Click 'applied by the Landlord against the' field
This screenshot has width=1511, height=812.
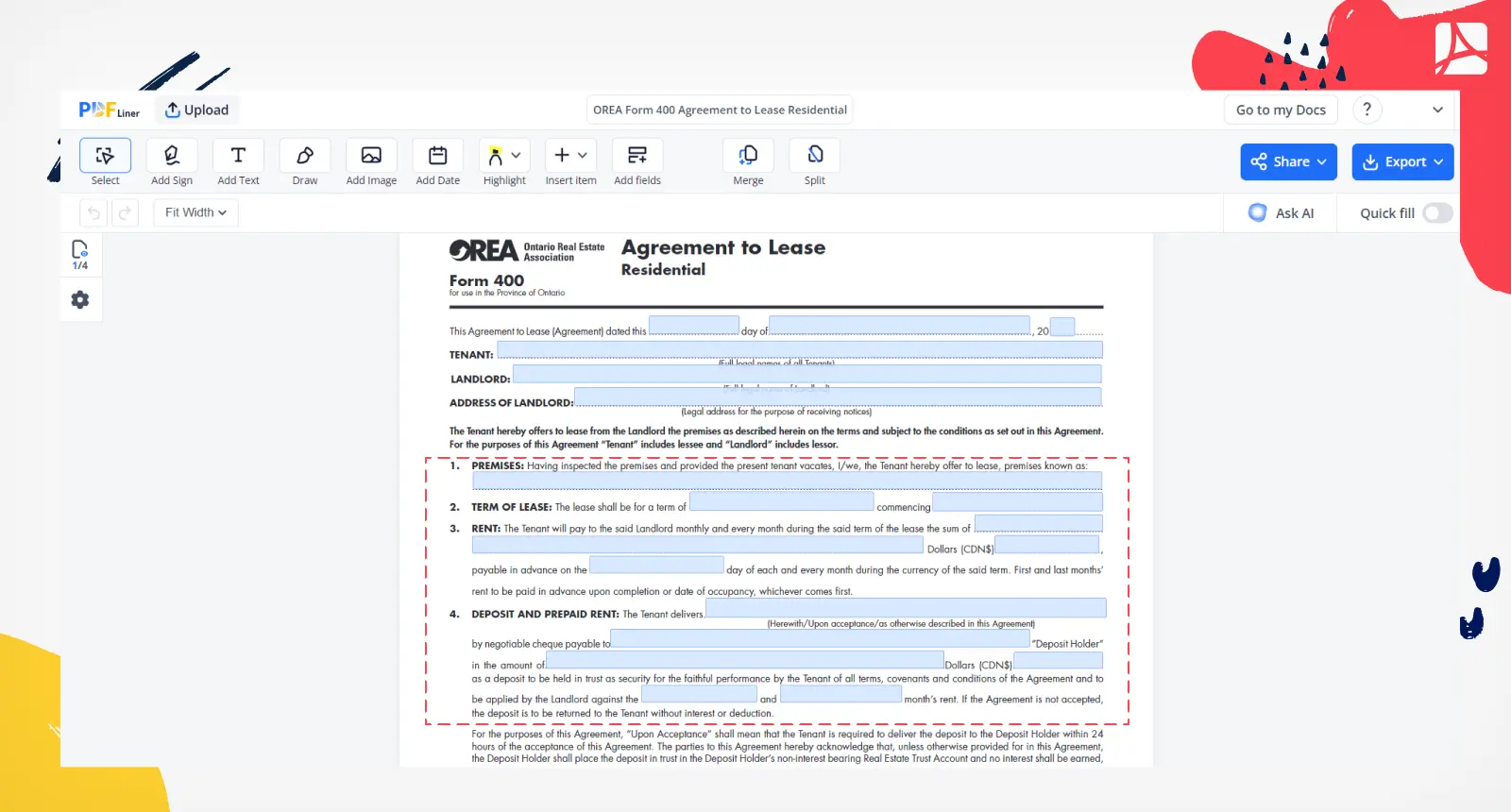(x=699, y=694)
